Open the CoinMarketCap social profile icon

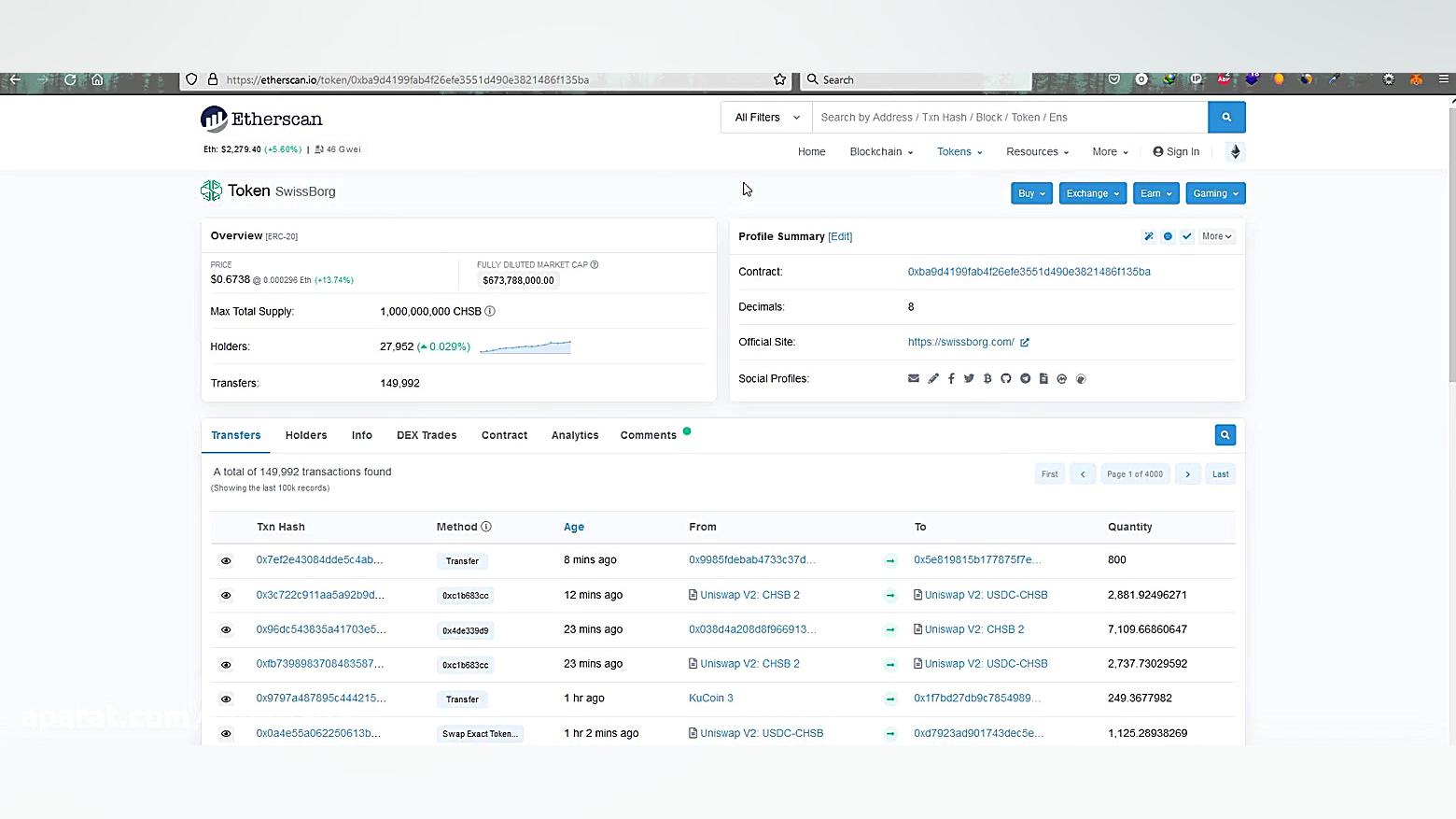[1061, 378]
